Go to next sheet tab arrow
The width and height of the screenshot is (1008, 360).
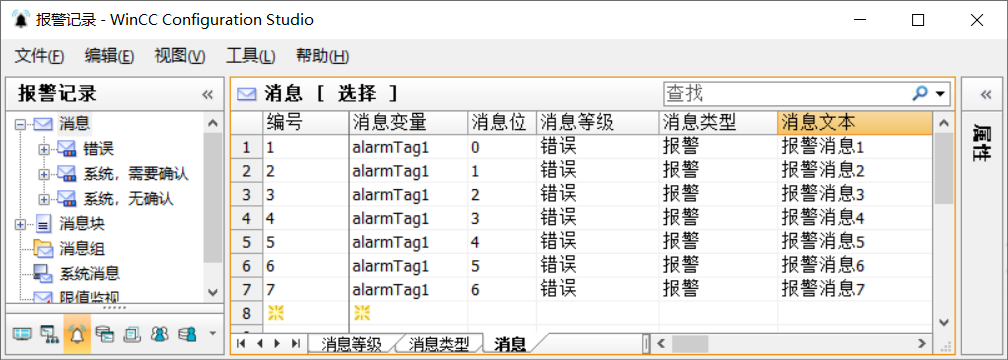278,344
